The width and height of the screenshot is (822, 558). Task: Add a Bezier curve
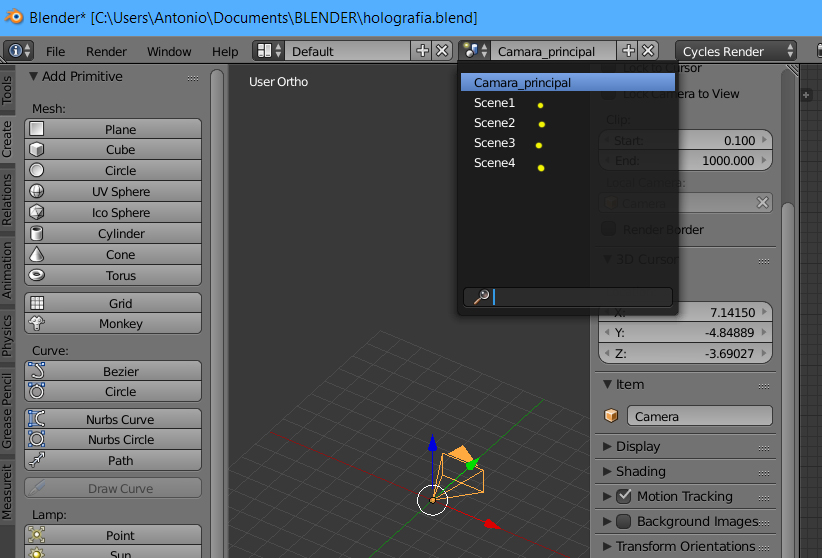(x=113, y=371)
